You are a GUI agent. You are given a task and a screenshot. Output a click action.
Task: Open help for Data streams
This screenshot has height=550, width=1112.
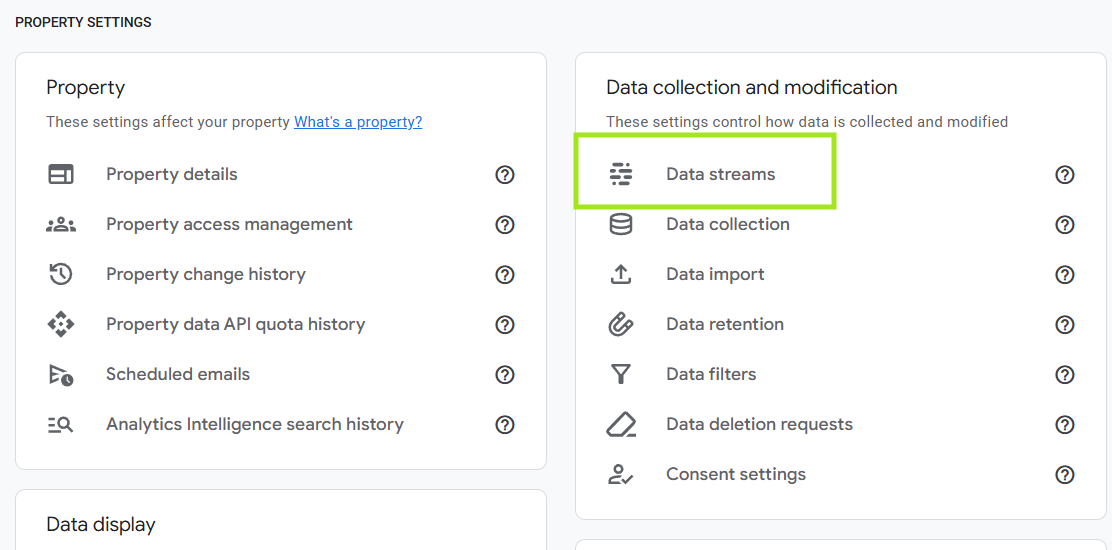tap(1064, 174)
